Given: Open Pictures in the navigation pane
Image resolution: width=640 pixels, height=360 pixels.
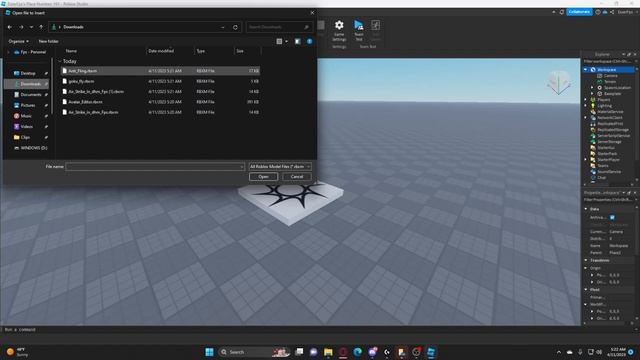Looking at the screenshot, I should point(28,105).
